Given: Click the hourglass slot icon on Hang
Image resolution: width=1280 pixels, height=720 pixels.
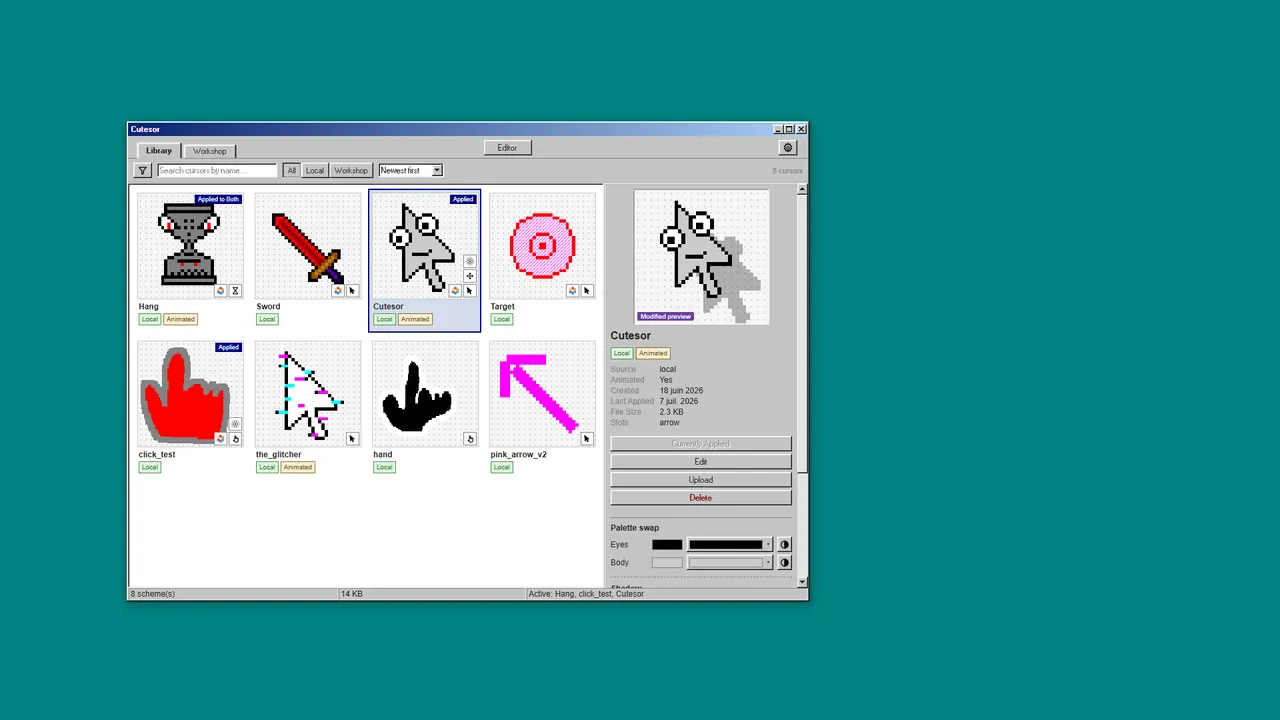Looking at the screenshot, I should pyautogui.click(x=236, y=291).
